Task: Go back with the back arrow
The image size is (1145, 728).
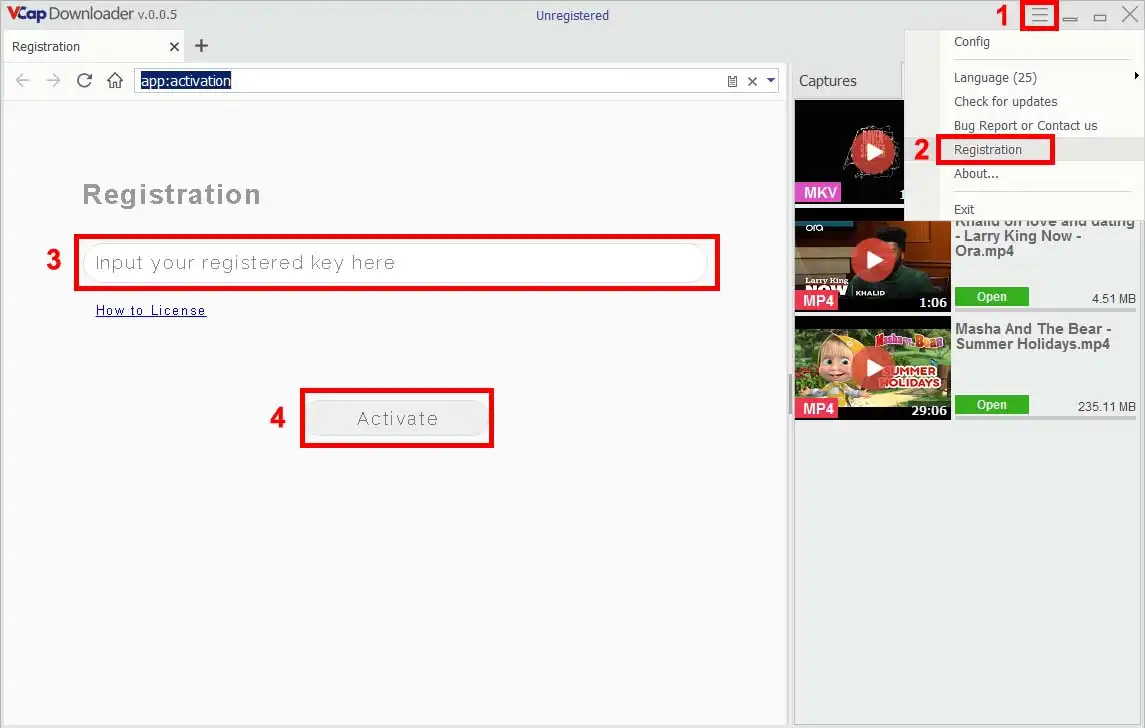Action: 23,80
